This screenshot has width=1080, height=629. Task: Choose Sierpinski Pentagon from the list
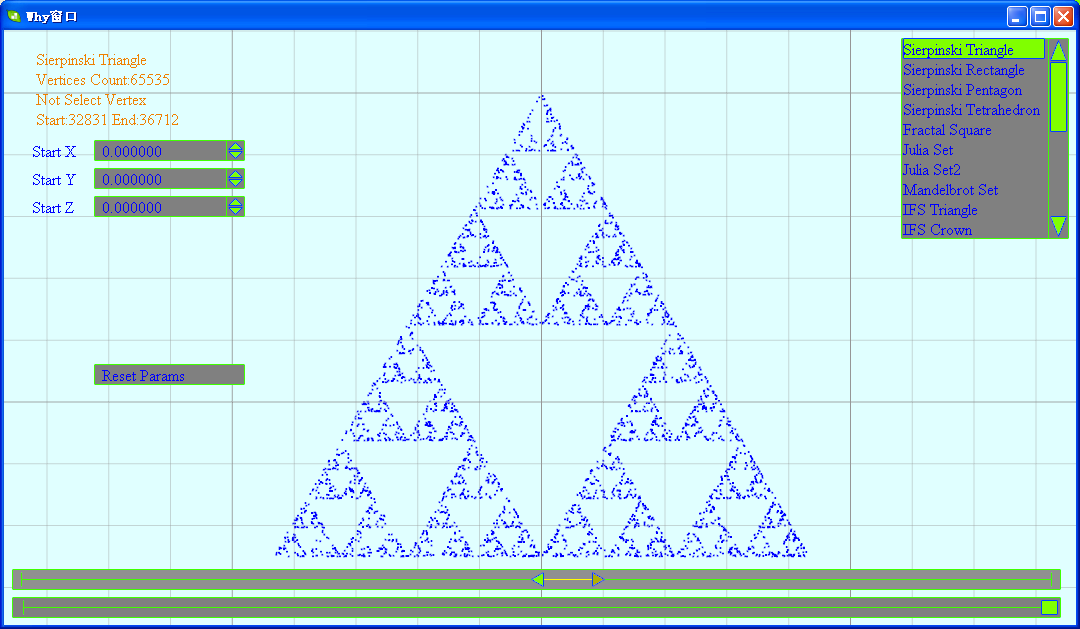click(974, 90)
